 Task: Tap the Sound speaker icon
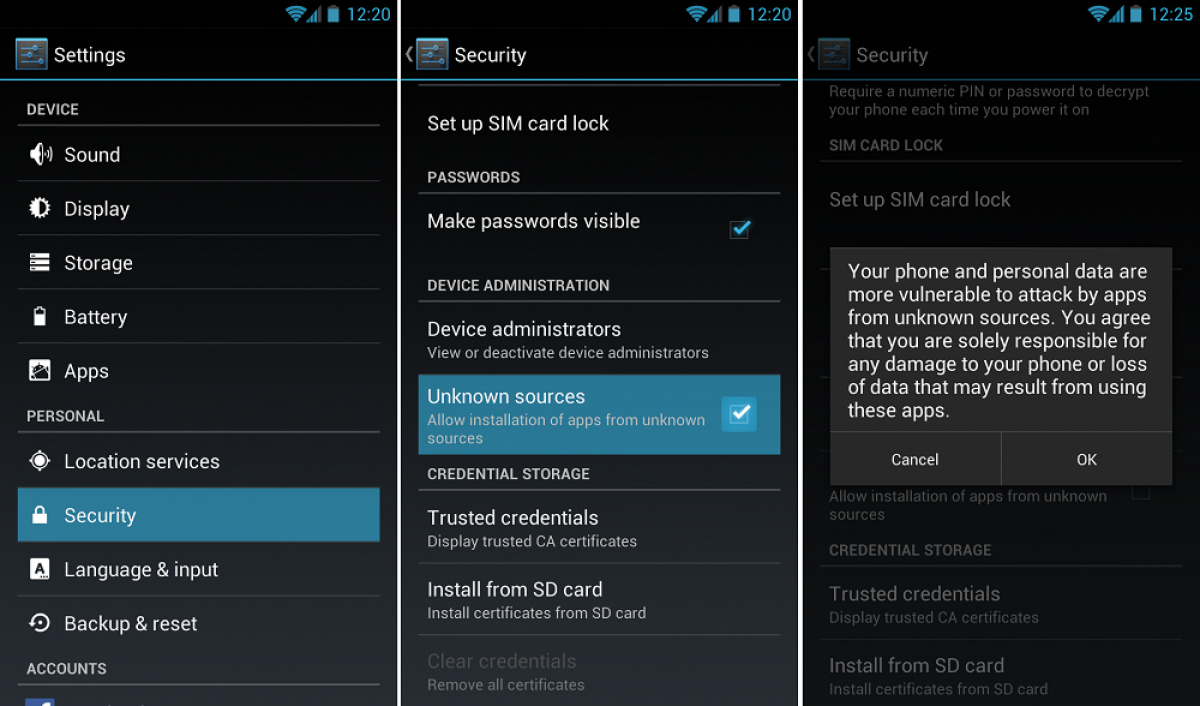[x=40, y=154]
